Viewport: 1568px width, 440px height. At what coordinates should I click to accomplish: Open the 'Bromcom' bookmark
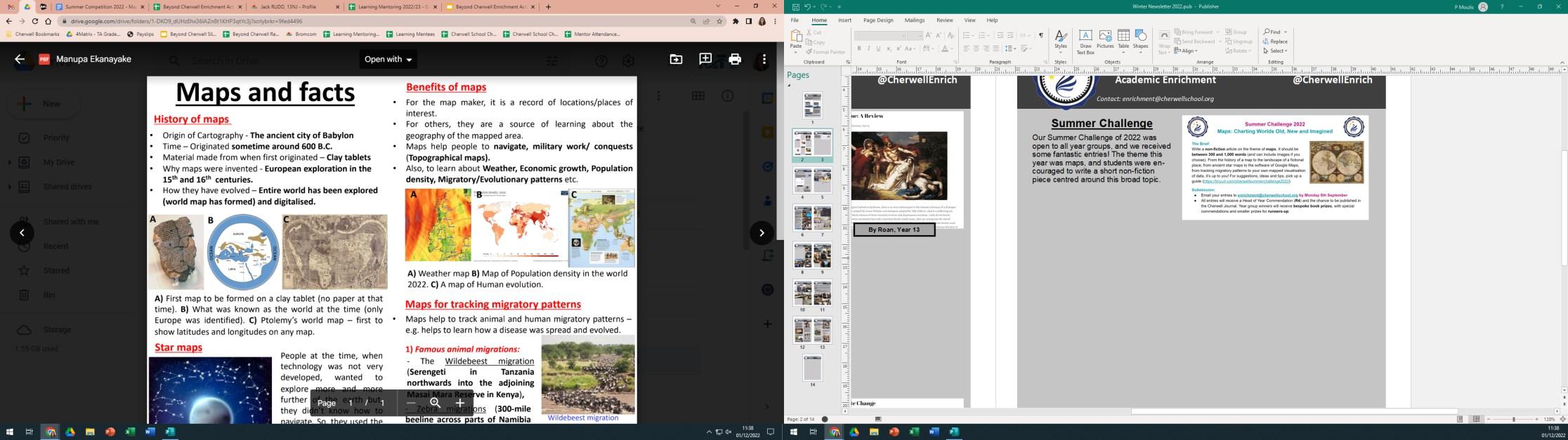pyautogui.click(x=301, y=34)
